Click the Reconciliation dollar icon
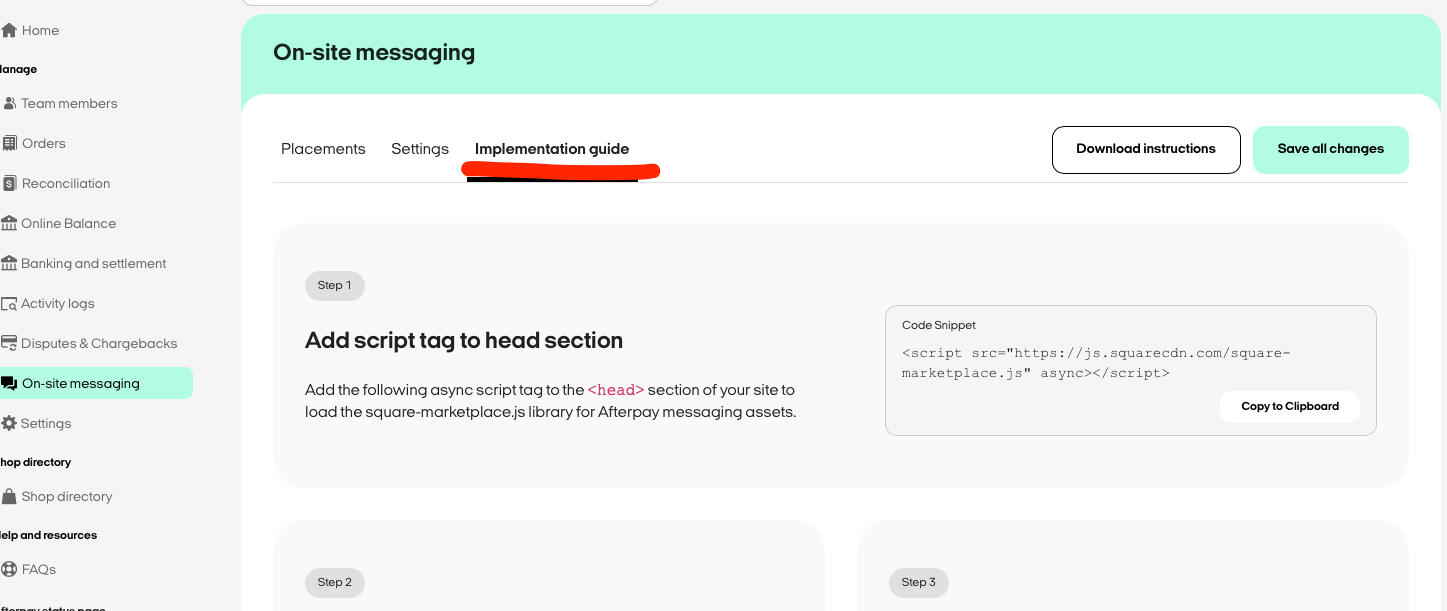Image resolution: width=1447 pixels, height=611 pixels. coord(10,183)
